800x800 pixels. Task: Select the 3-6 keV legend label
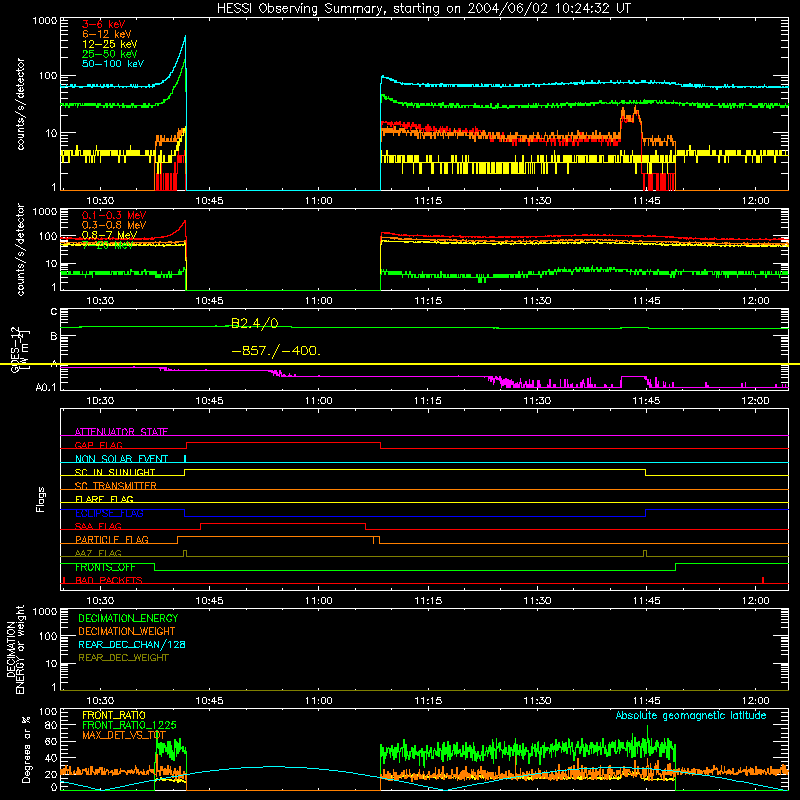coord(103,24)
